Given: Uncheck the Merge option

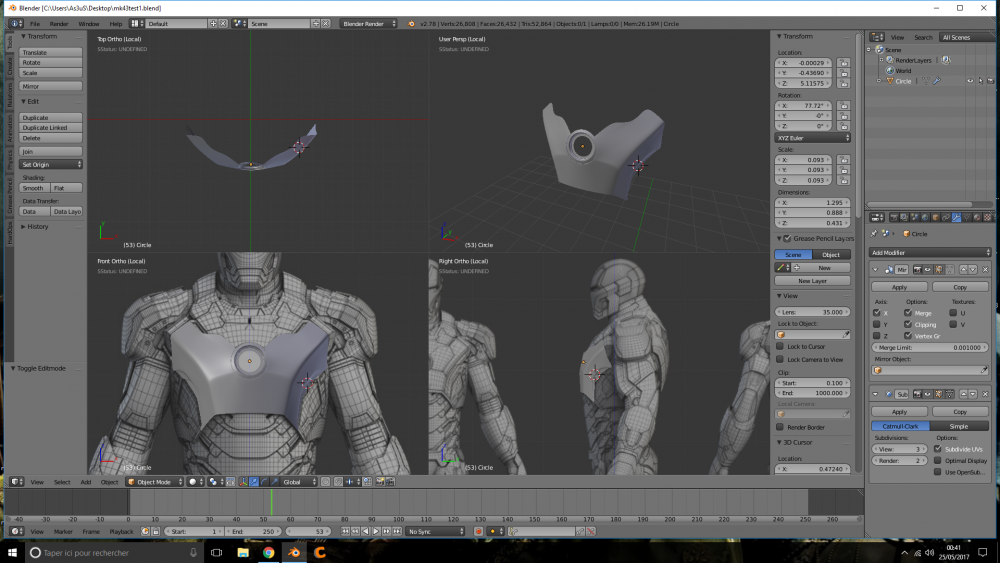Looking at the screenshot, I should click(908, 313).
